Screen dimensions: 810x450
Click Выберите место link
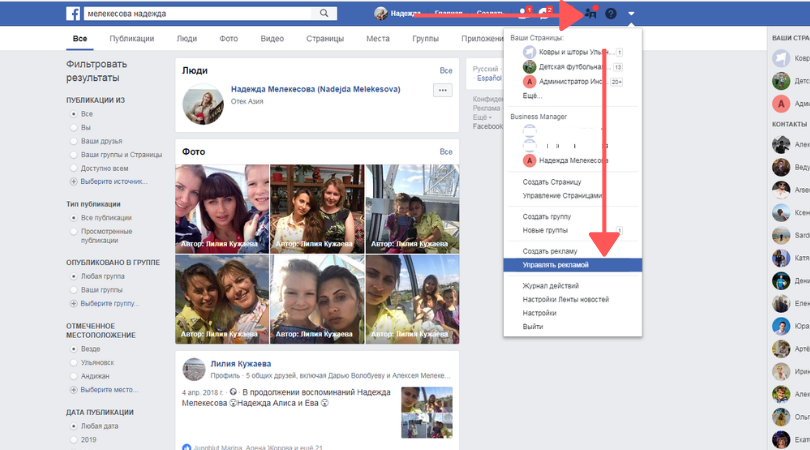(x=109, y=390)
